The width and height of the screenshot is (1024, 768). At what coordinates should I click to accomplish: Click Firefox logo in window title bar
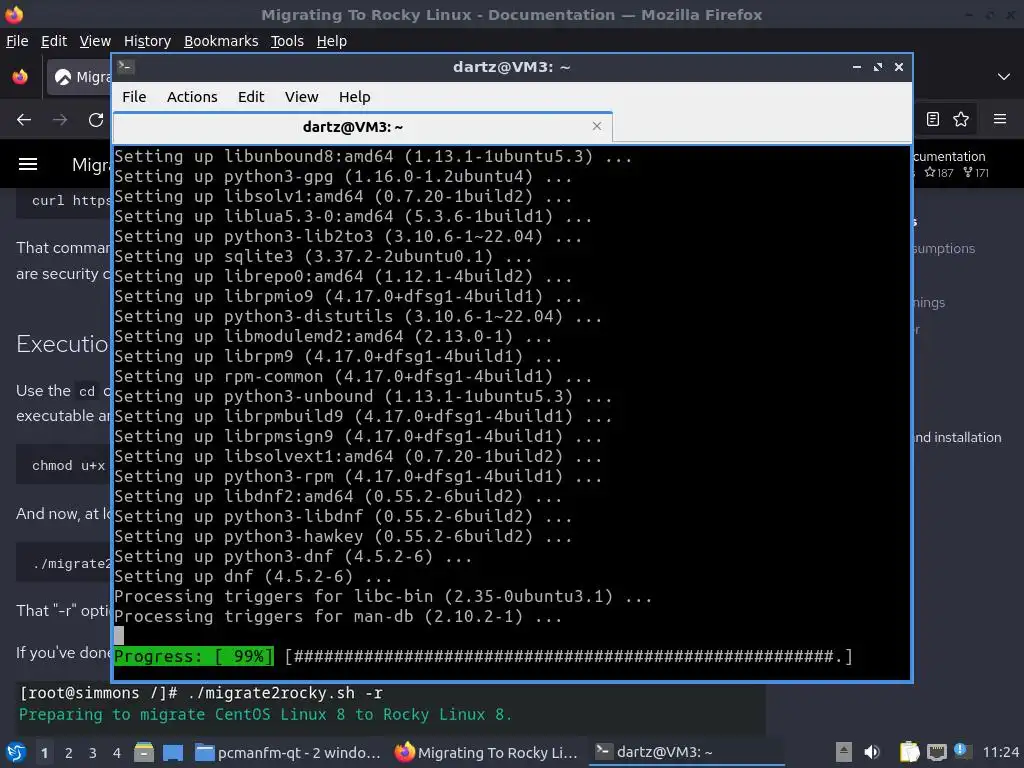coord(14,14)
